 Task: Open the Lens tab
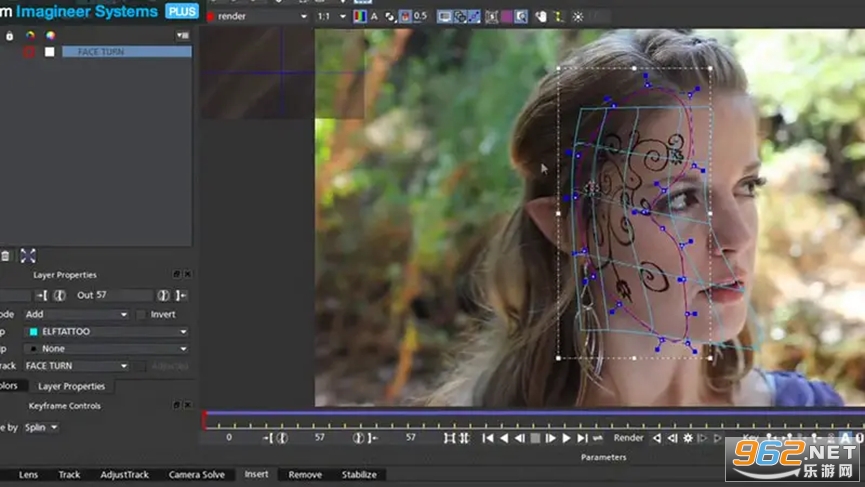click(28, 475)
